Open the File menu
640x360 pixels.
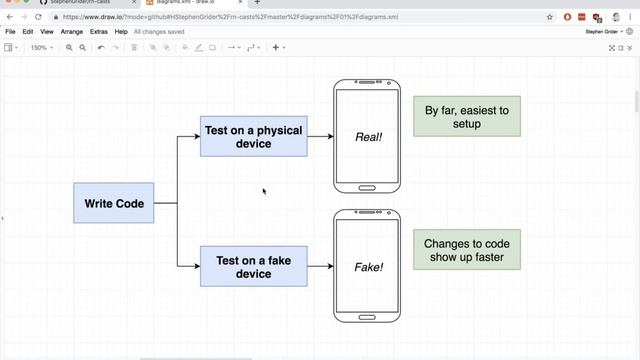tap(10, 32)
